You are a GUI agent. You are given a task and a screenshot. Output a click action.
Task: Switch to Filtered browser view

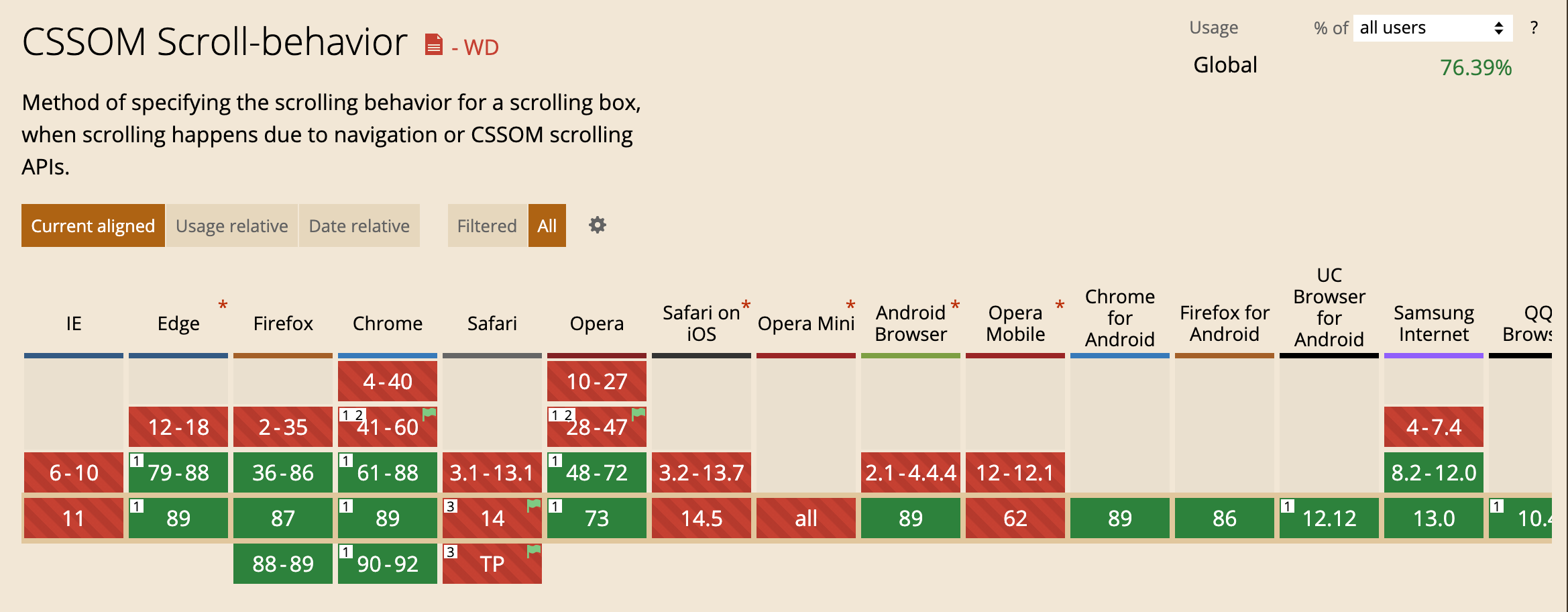[x=487, y=225]
